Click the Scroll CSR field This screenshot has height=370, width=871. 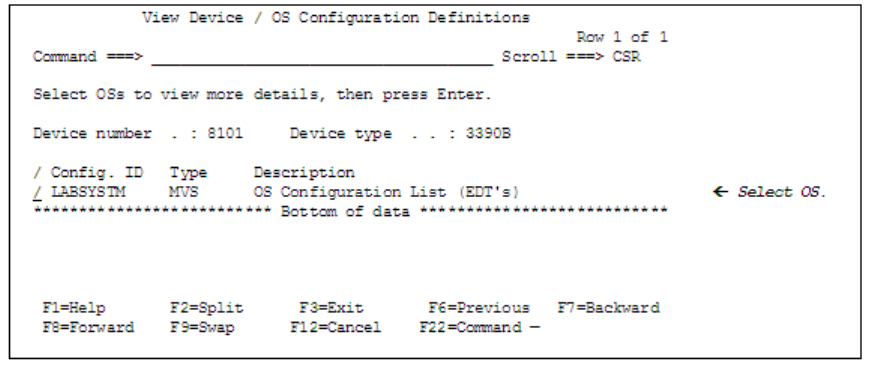(x=627, y=57)
